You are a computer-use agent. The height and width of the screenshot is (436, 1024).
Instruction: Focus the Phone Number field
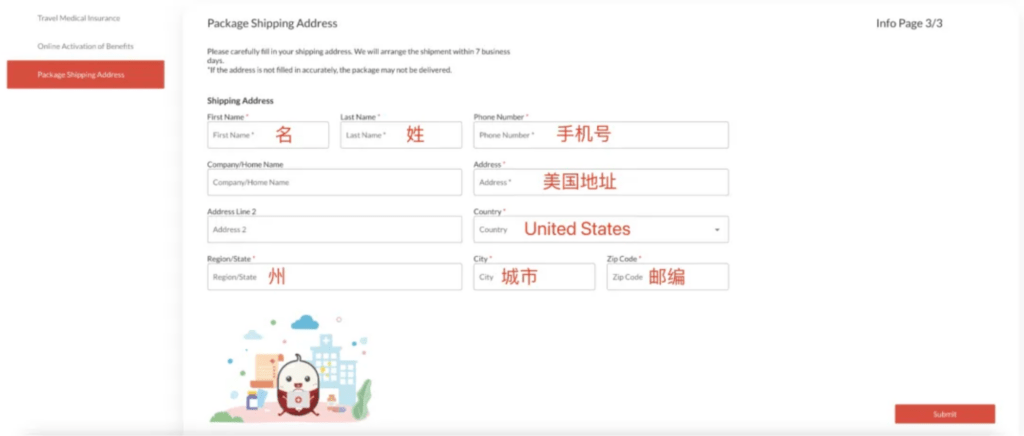tap(601, 135)
